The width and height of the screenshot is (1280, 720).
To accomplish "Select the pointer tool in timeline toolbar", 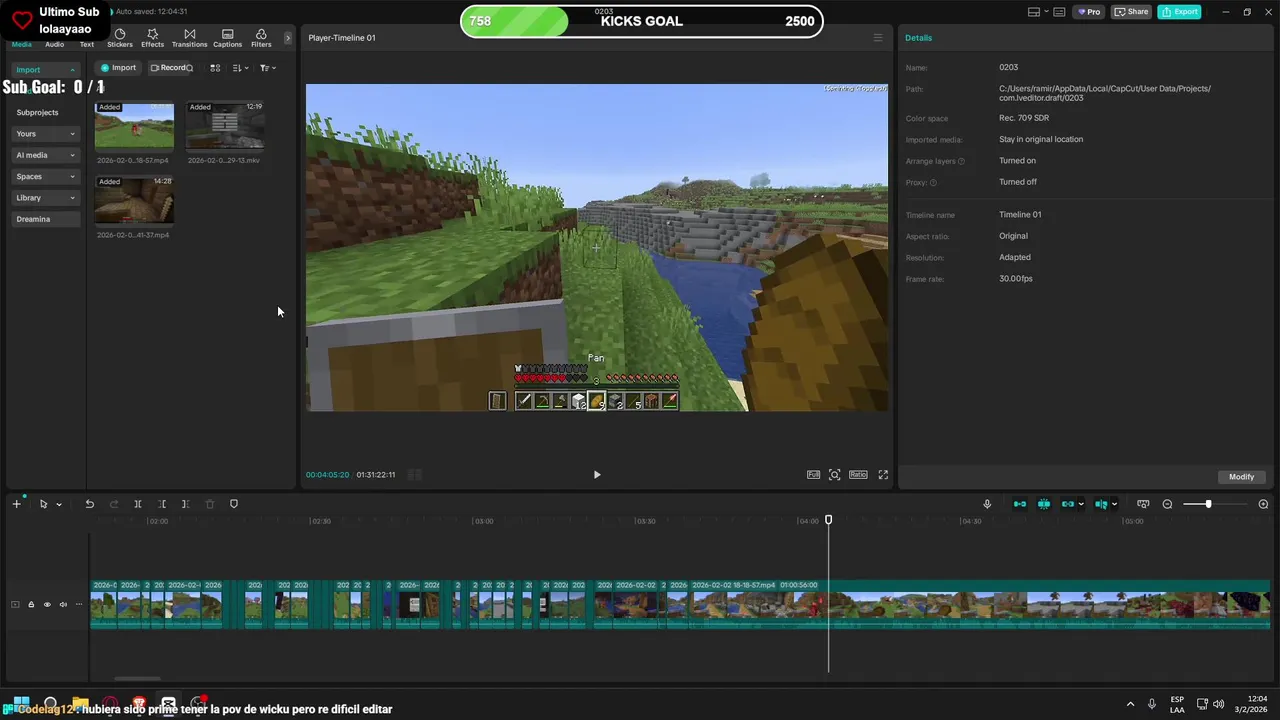I will point(43,504).
